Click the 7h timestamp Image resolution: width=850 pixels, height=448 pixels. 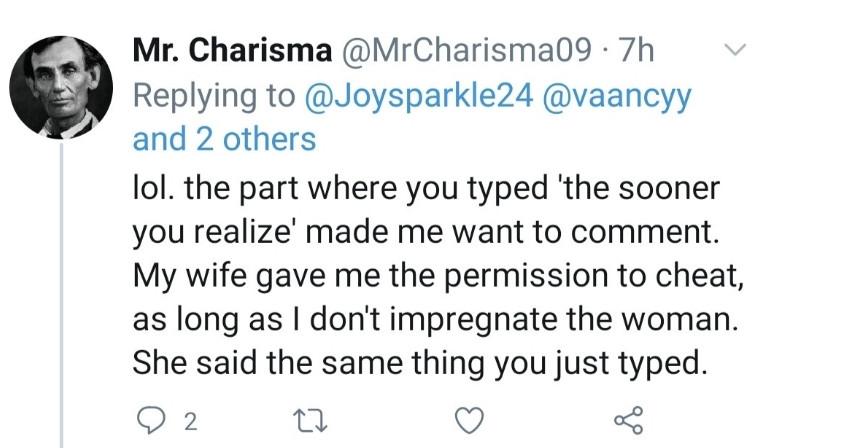(635, 50)
